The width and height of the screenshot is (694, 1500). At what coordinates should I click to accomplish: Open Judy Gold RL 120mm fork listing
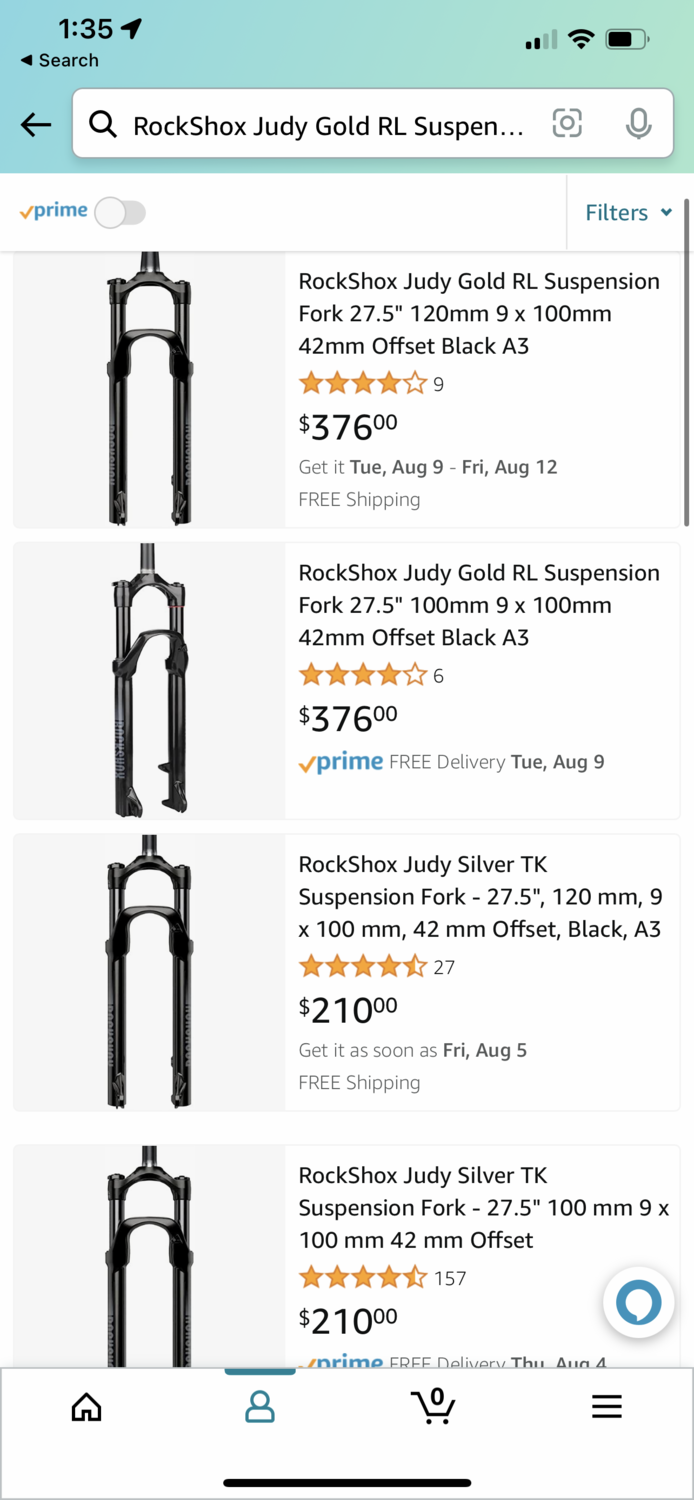(x=479, y=313)
